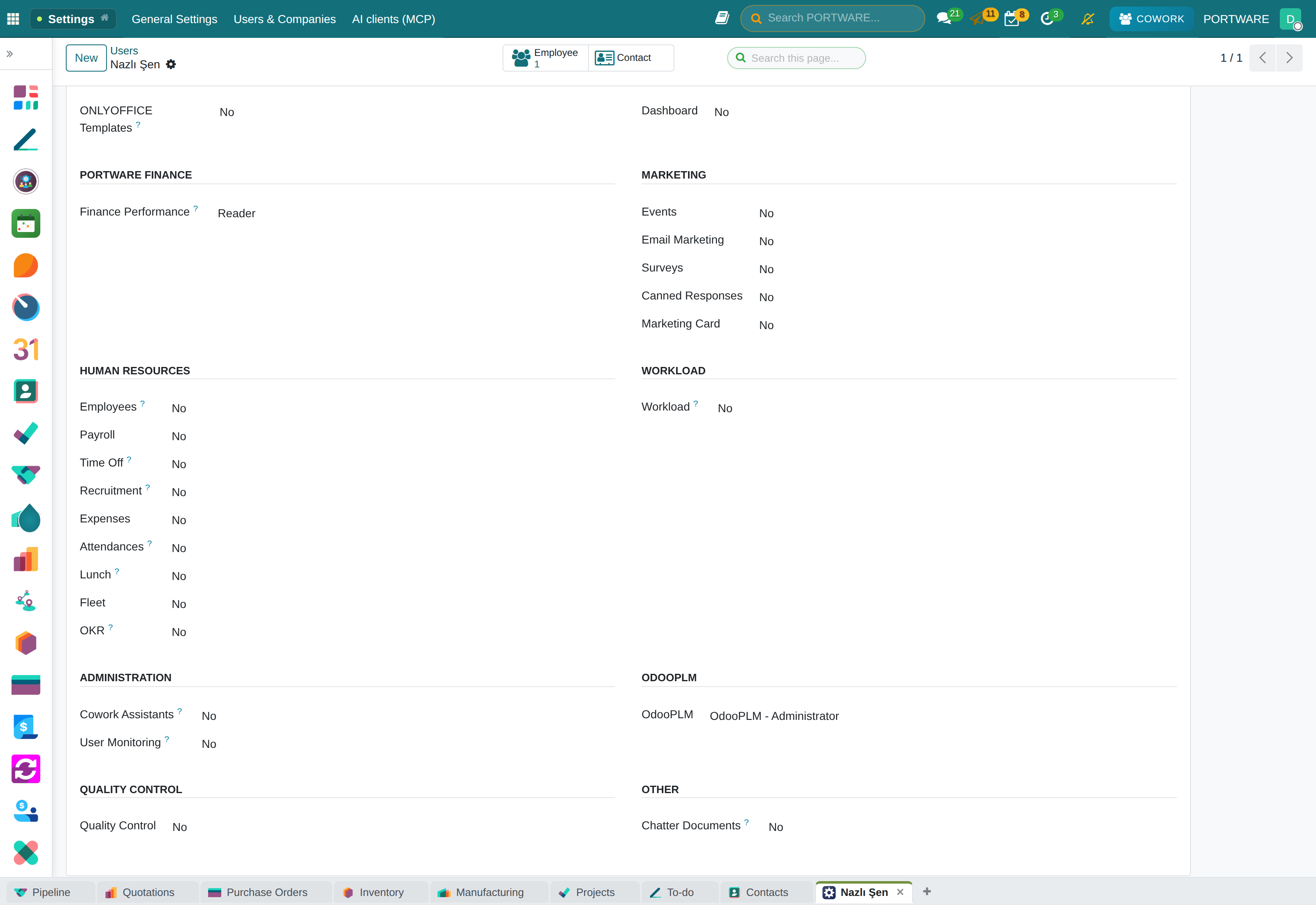1316x905 pixels.
Task: Click Finance Performance value Reader
Action: click(x=236, y=213)
